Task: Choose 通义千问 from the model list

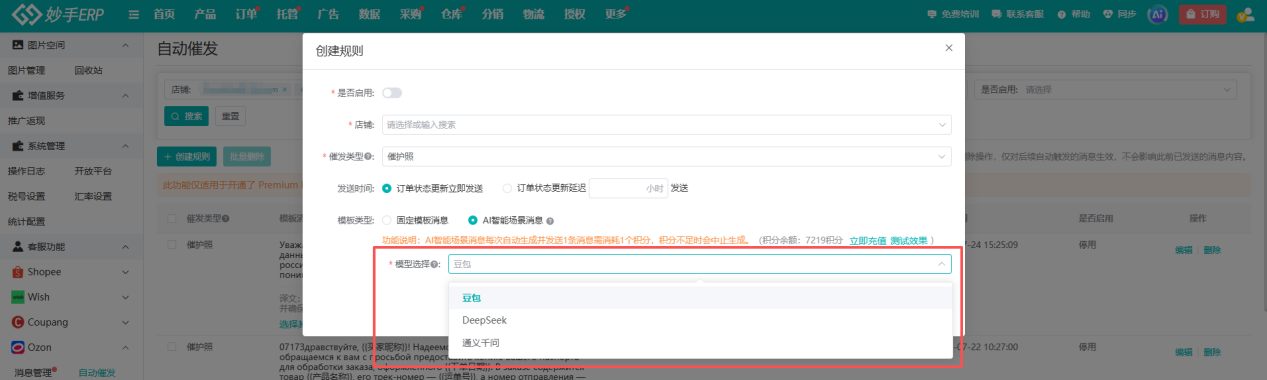Action: point(699,342)
